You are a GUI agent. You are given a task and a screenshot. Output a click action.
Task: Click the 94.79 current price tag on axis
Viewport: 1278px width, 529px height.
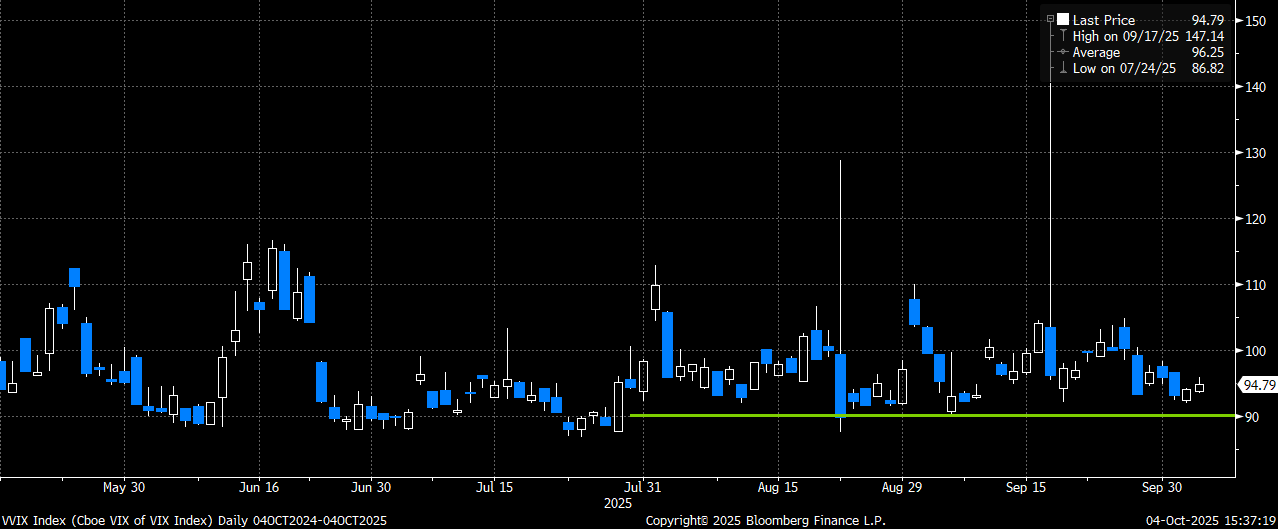pyautogui.click(x=1256, y=384)
